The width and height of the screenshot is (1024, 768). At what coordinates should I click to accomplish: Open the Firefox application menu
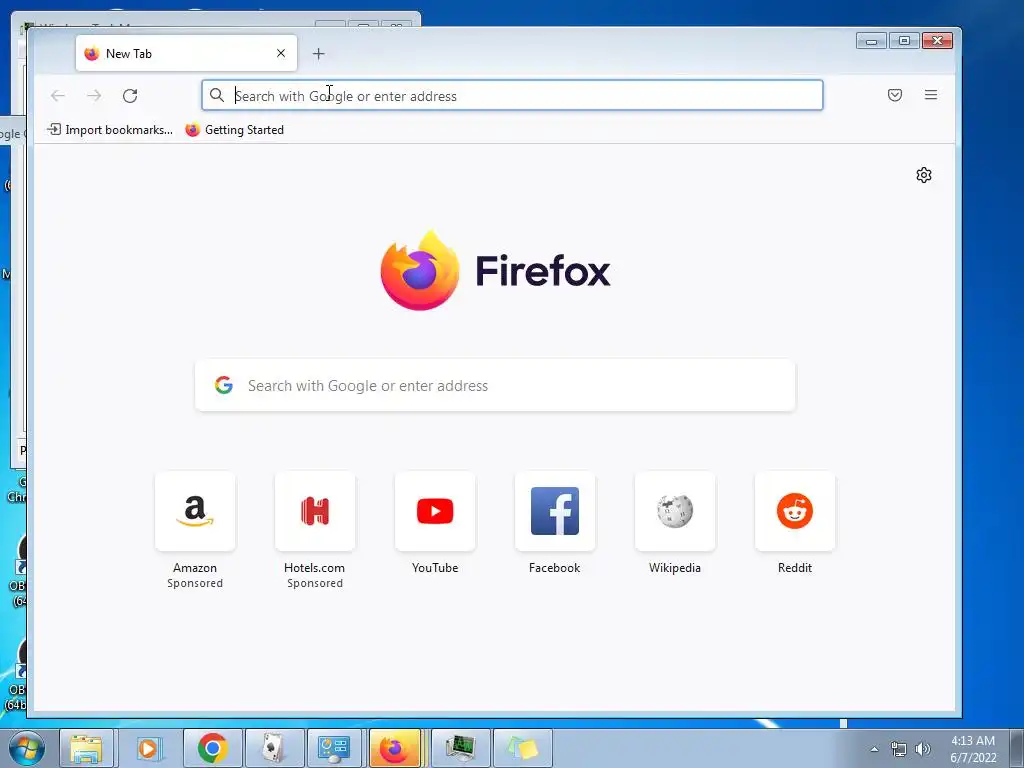[931, 95]
